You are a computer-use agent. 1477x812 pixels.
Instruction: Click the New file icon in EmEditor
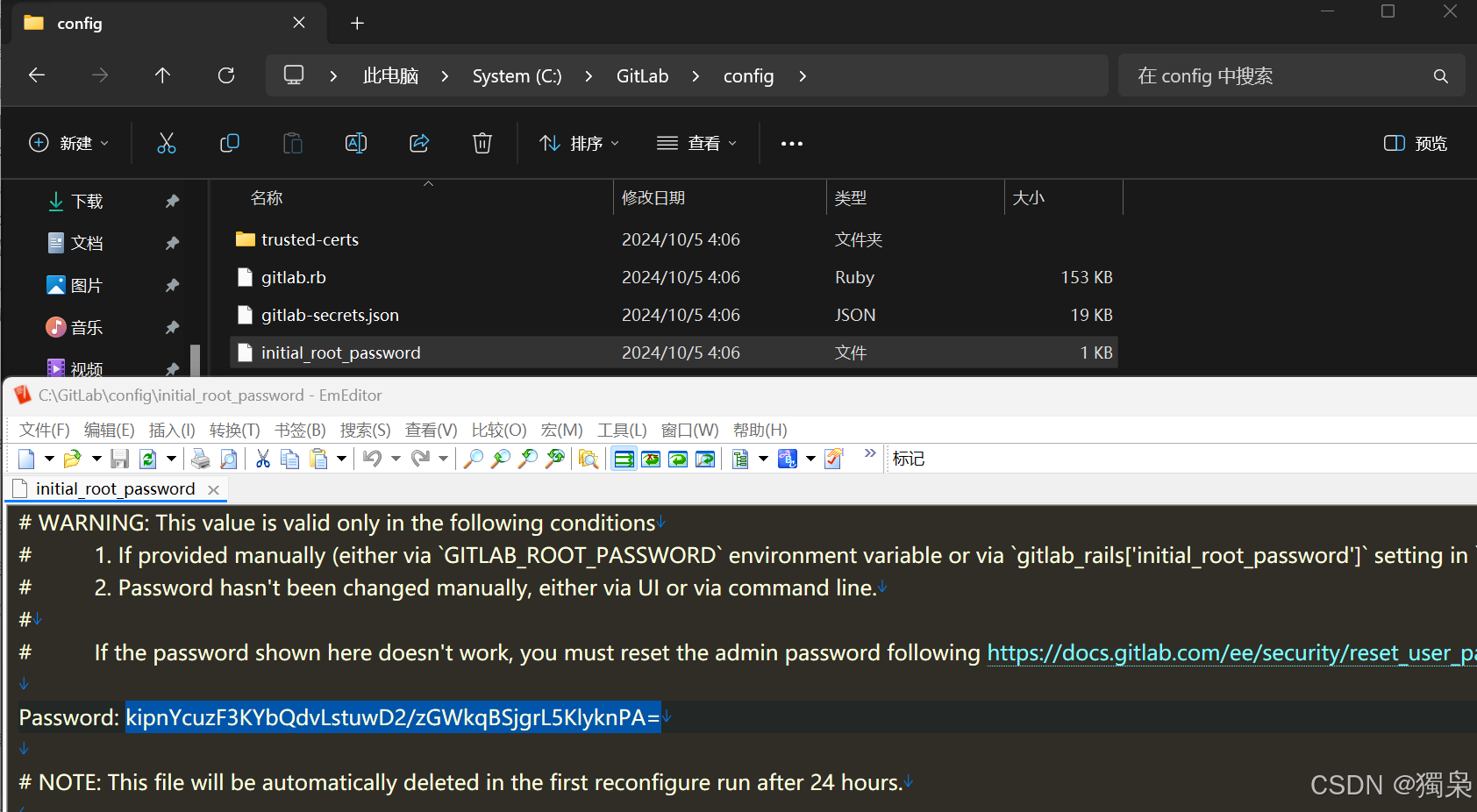[26, 459]
